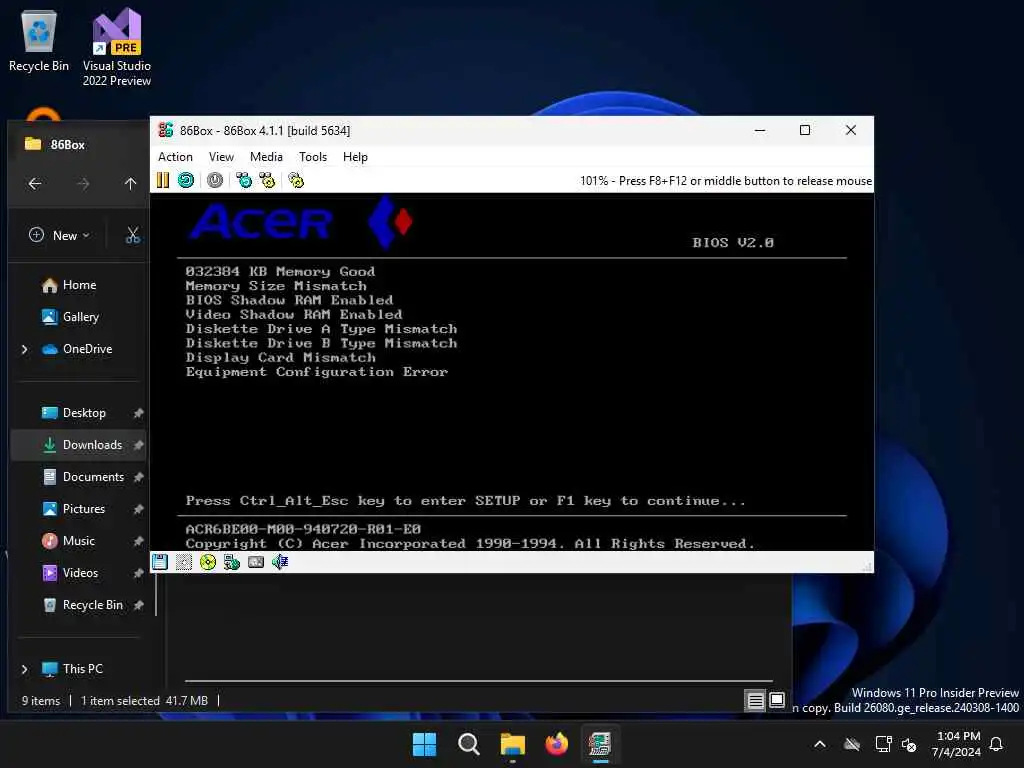Pause the 86Box emulation

coord(163,180)
